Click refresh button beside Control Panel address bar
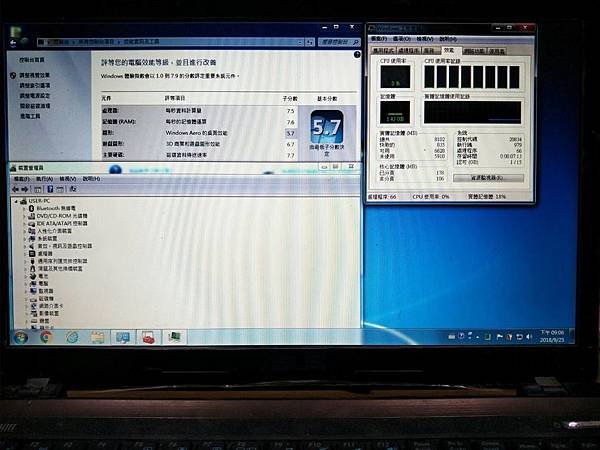Screen dimensions: 600x450 pos(310,42)
